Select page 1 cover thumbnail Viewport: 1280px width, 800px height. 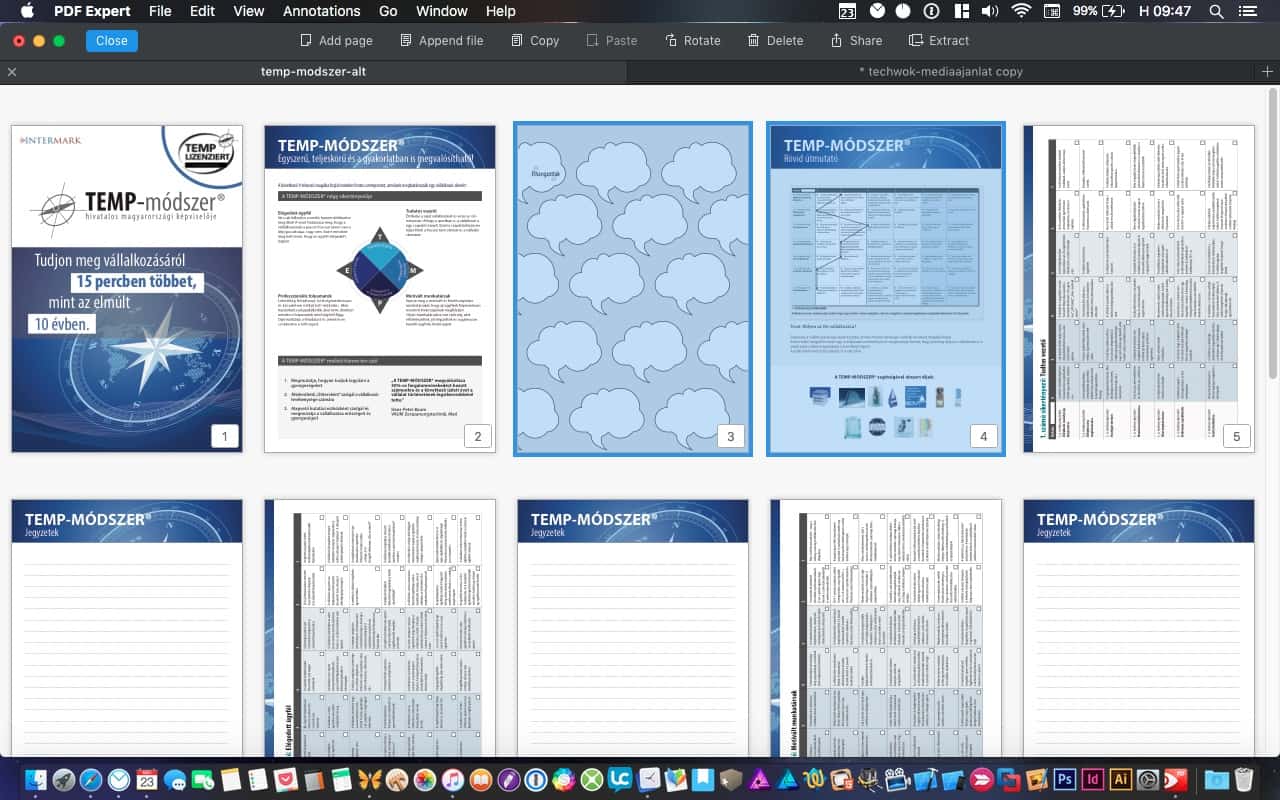(x=127, y=289)
